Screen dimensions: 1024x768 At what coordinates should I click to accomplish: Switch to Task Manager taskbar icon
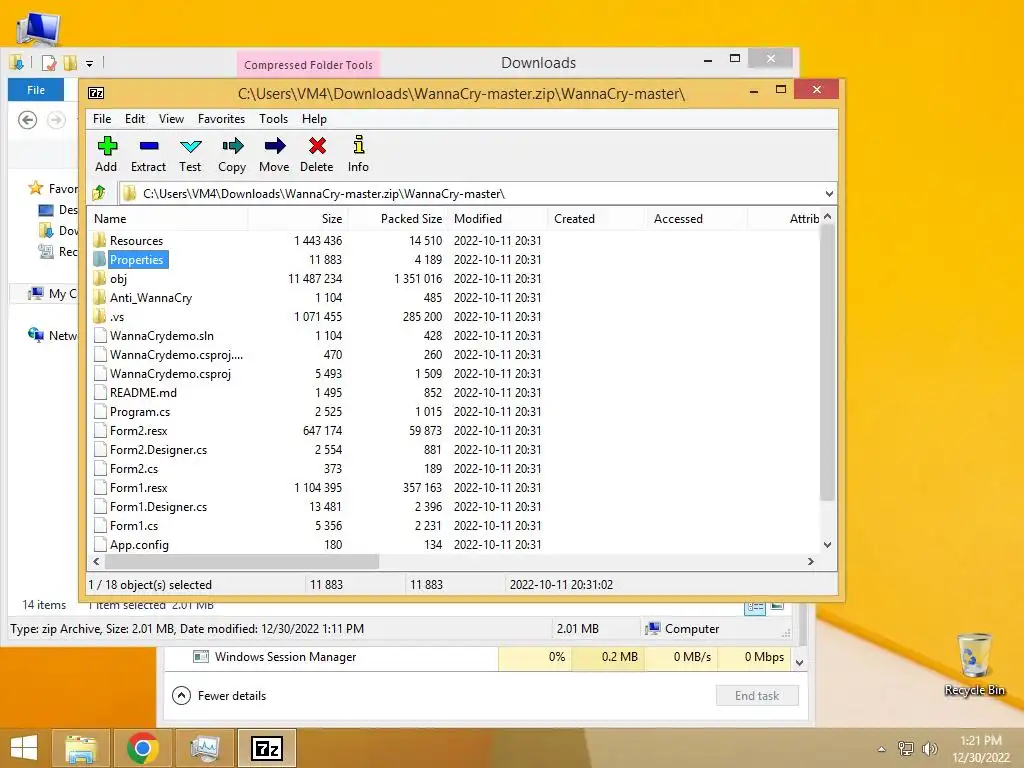click(x=204, y=748)
